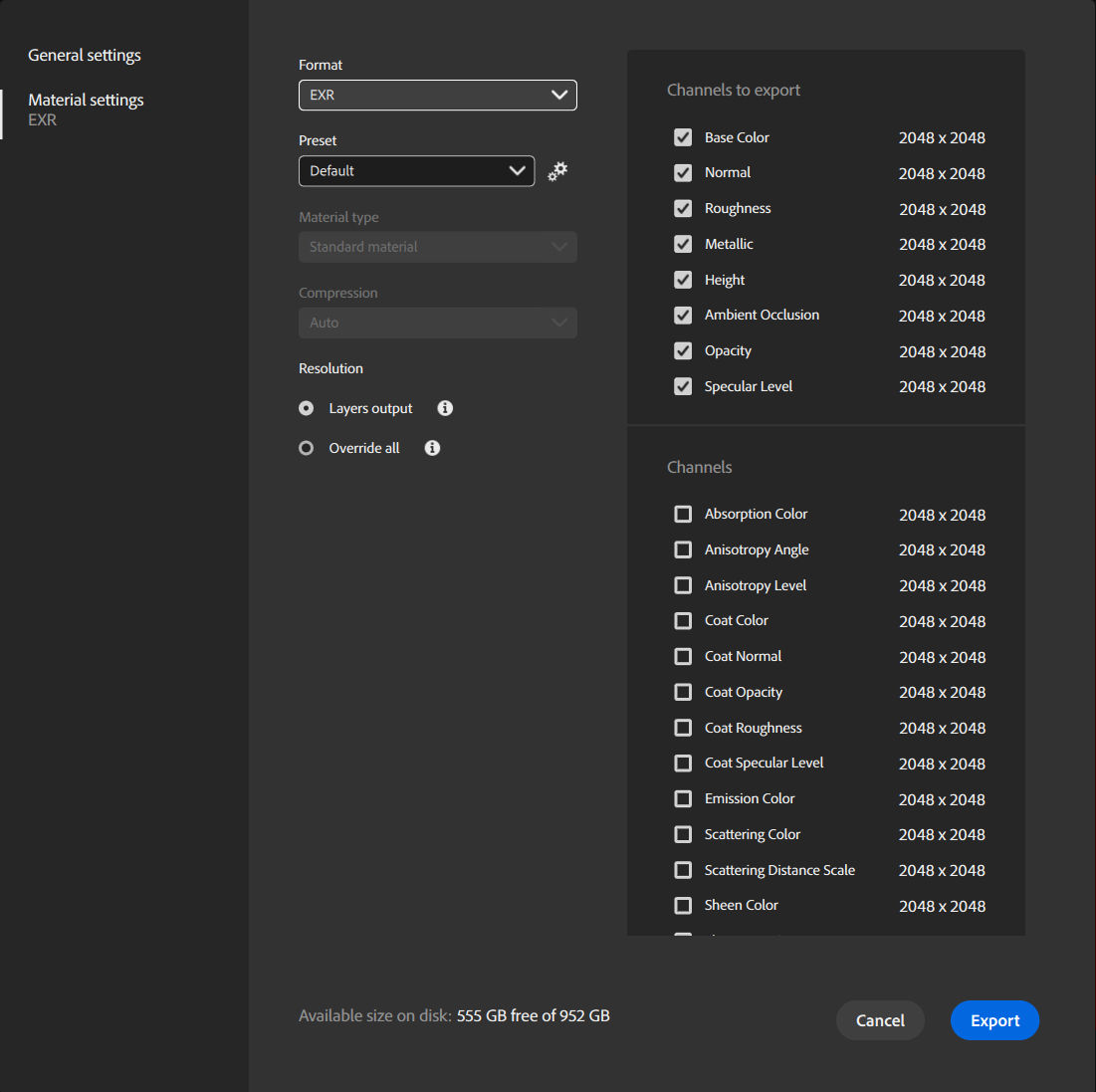The image size is (1096, 1092).
Task: Enable the Coat Color channel
Action: pyautogui.click(x=683, y=621)
